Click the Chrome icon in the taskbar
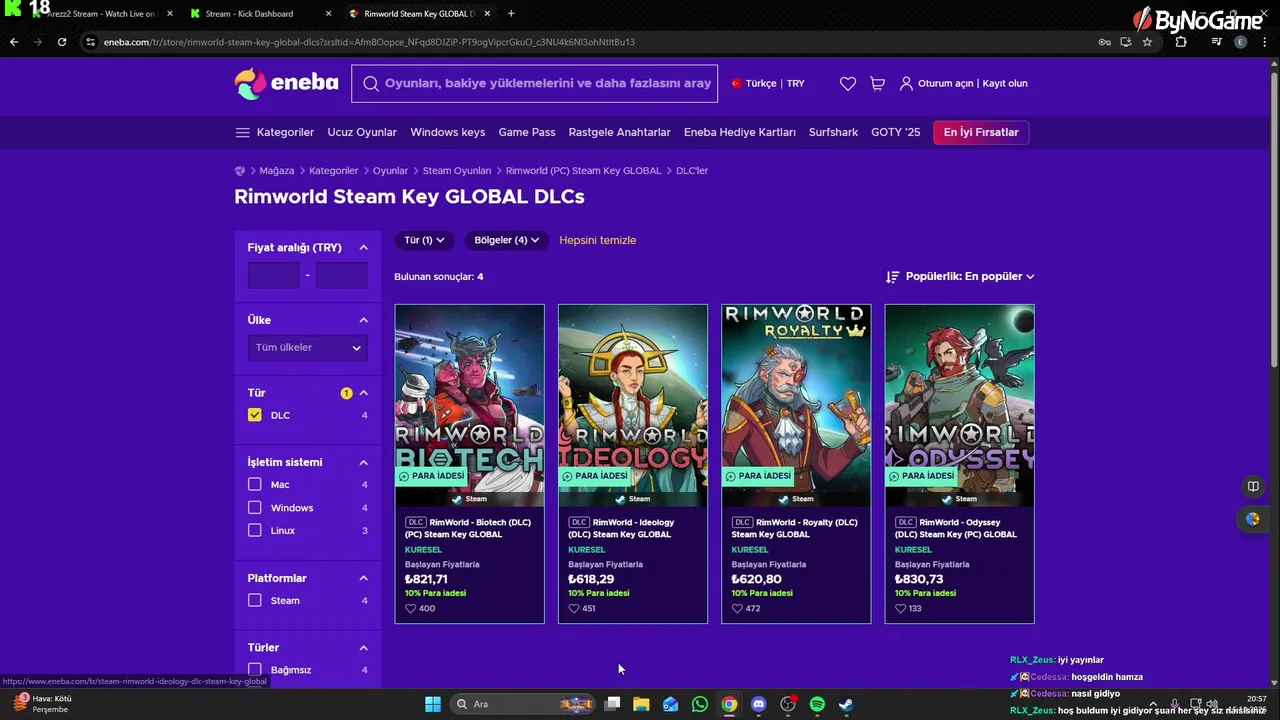The width and height of the screenshot is (1280, 720). click(729, 704)
